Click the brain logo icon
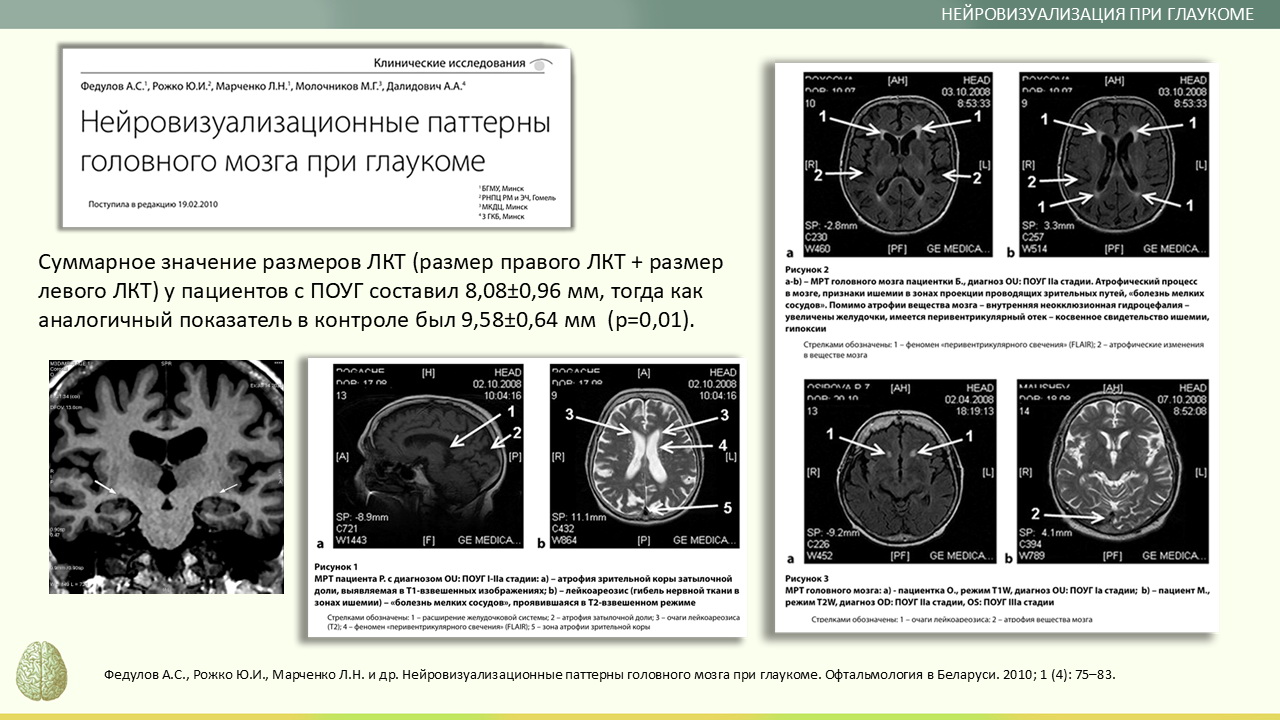 [x=43, y=671]
